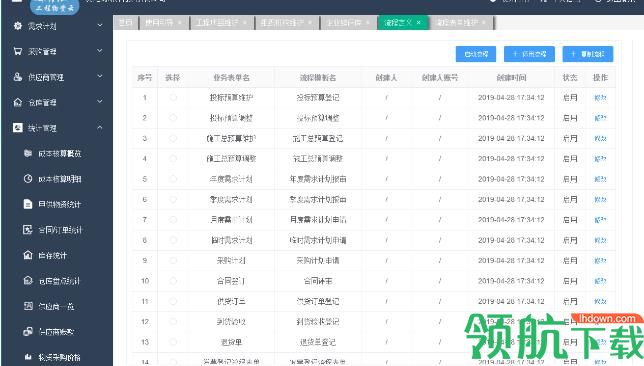Open the 供应商一览 menu item

point(56,306)
